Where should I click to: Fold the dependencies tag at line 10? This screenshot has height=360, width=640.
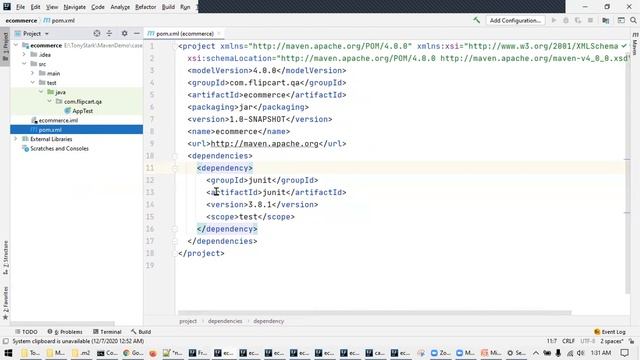[175, 156]
